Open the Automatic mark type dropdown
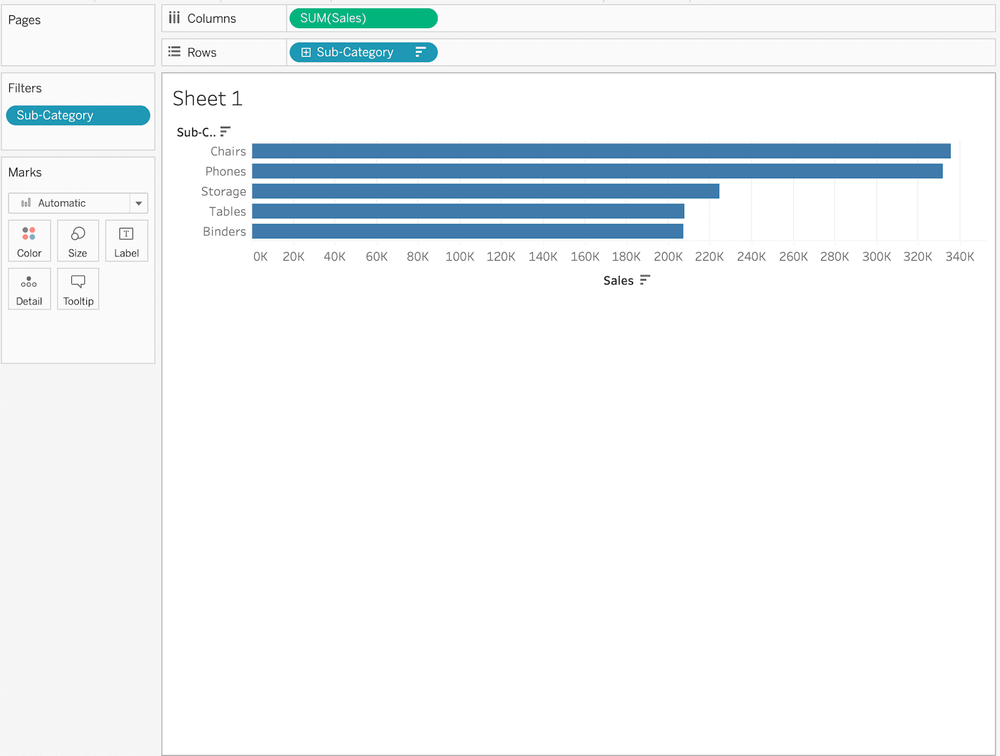 point(68,203)
